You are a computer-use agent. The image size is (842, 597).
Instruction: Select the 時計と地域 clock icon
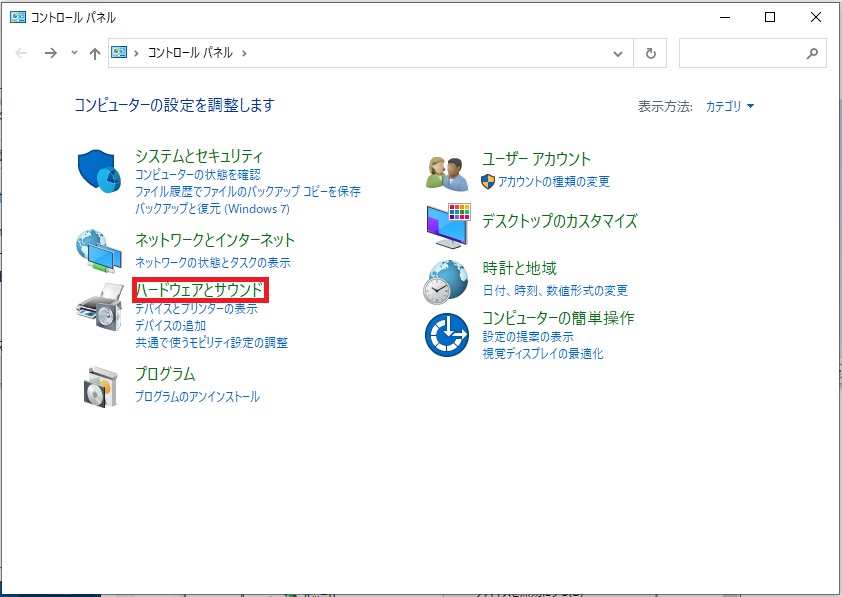click(445, 281)
